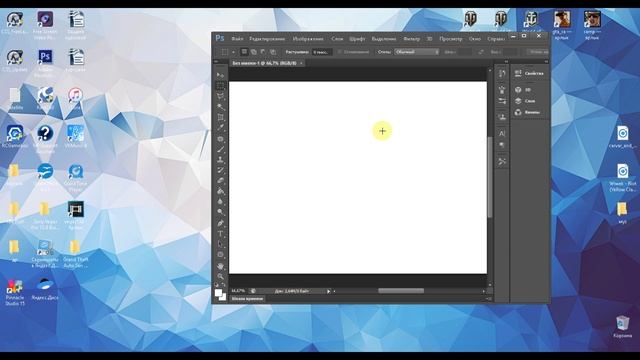This screenshot has width=640, height=360.
Task: Select the Path Selection tool
Action: click(220, 244)
